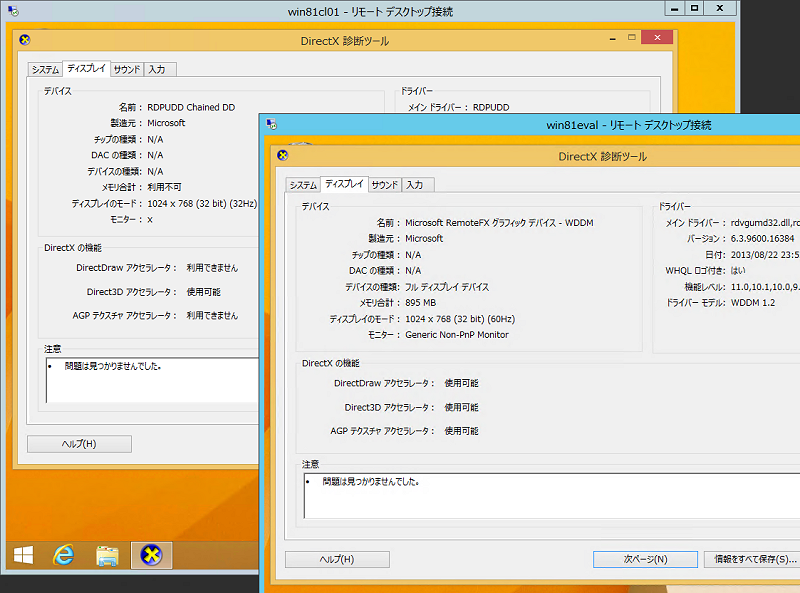
Task: Click '11.0,10.1,10.0,9' feature level value
Action: (765, 287)
